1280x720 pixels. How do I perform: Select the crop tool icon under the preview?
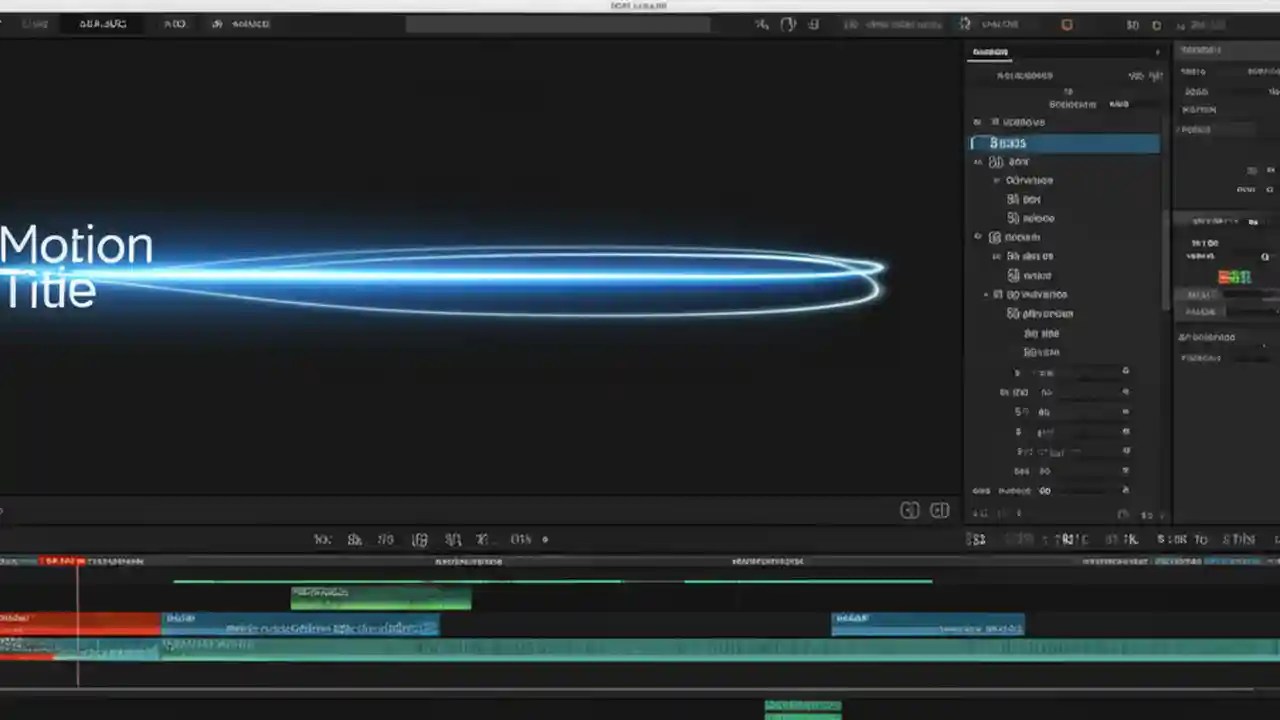click(419, 539)
